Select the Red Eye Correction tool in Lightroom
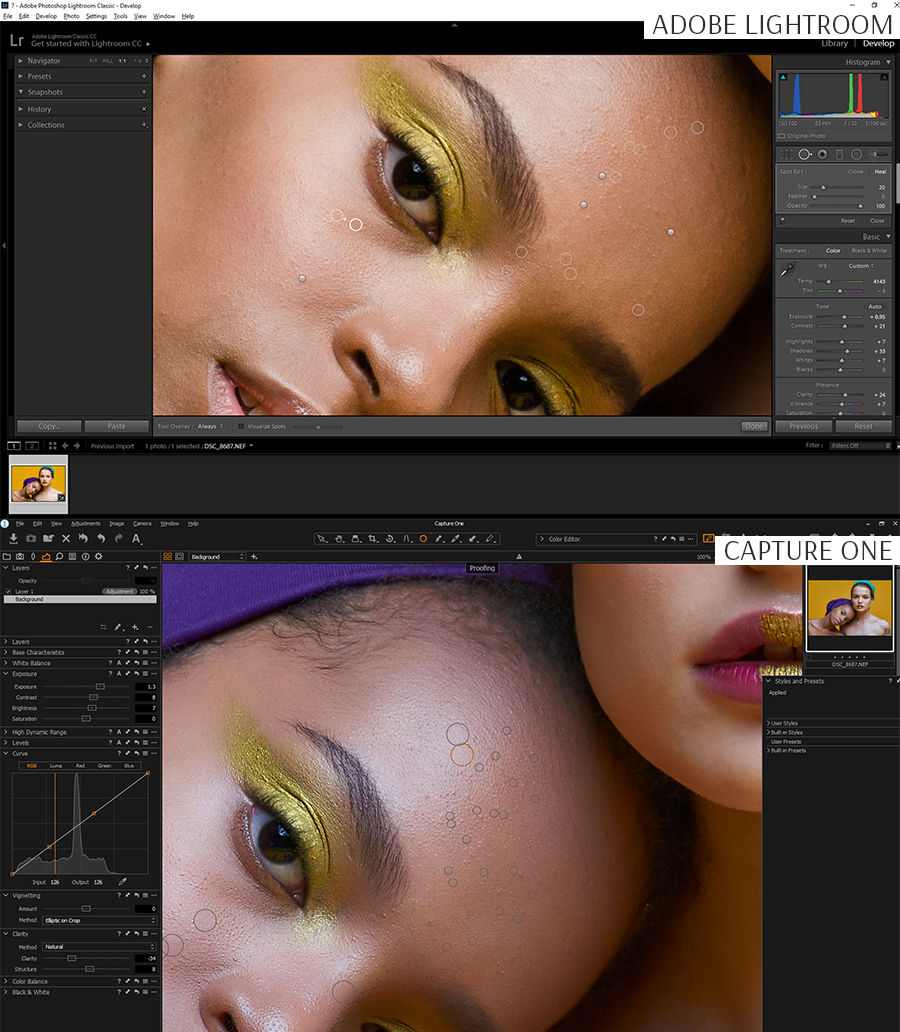Screen dimensions: 900x1032 tap(822, 154)
